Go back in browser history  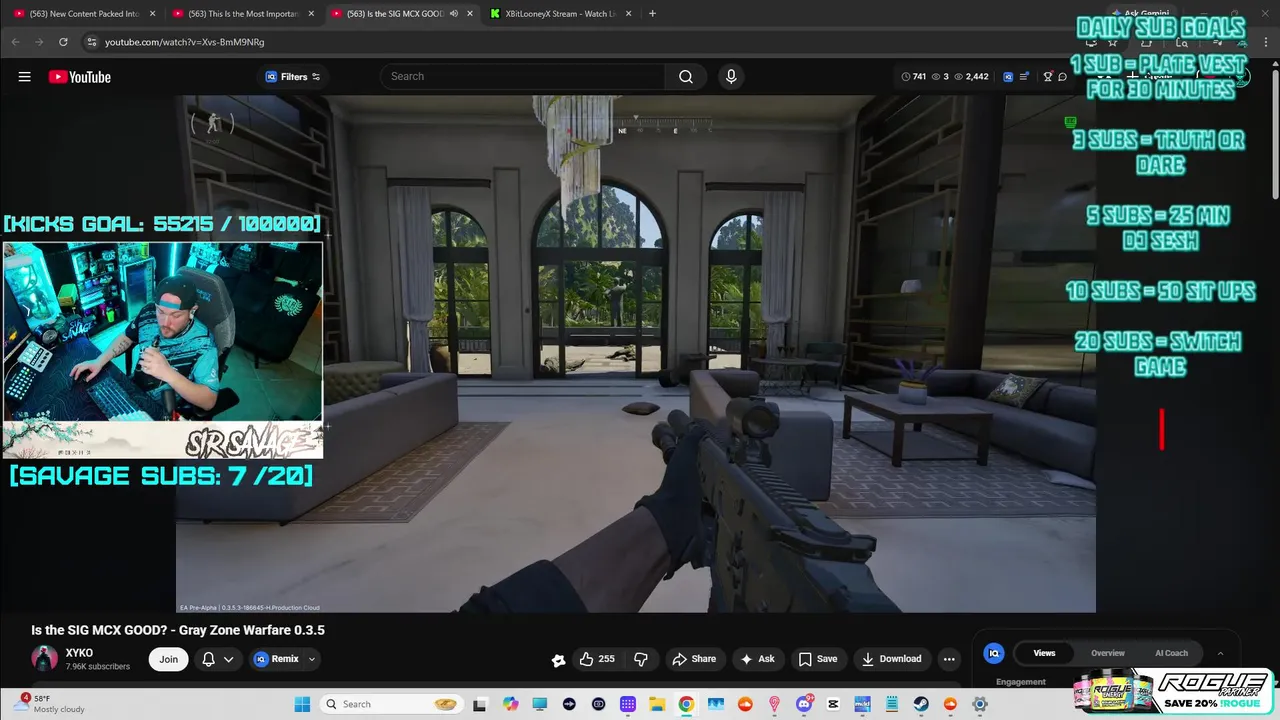coord(16,42)
